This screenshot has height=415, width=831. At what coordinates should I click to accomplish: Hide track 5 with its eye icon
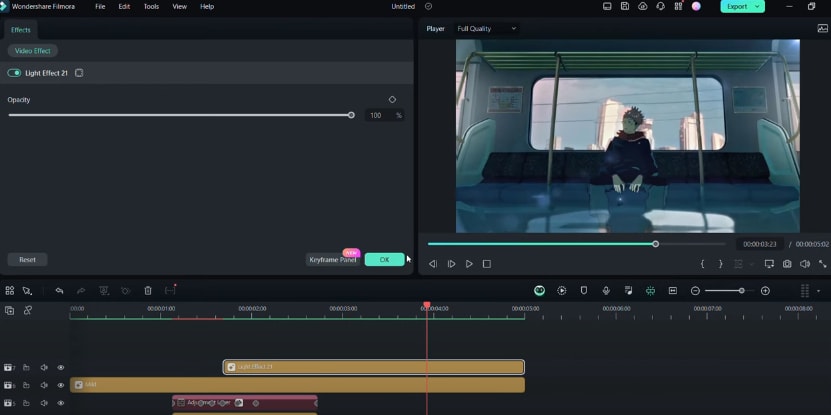61,403
